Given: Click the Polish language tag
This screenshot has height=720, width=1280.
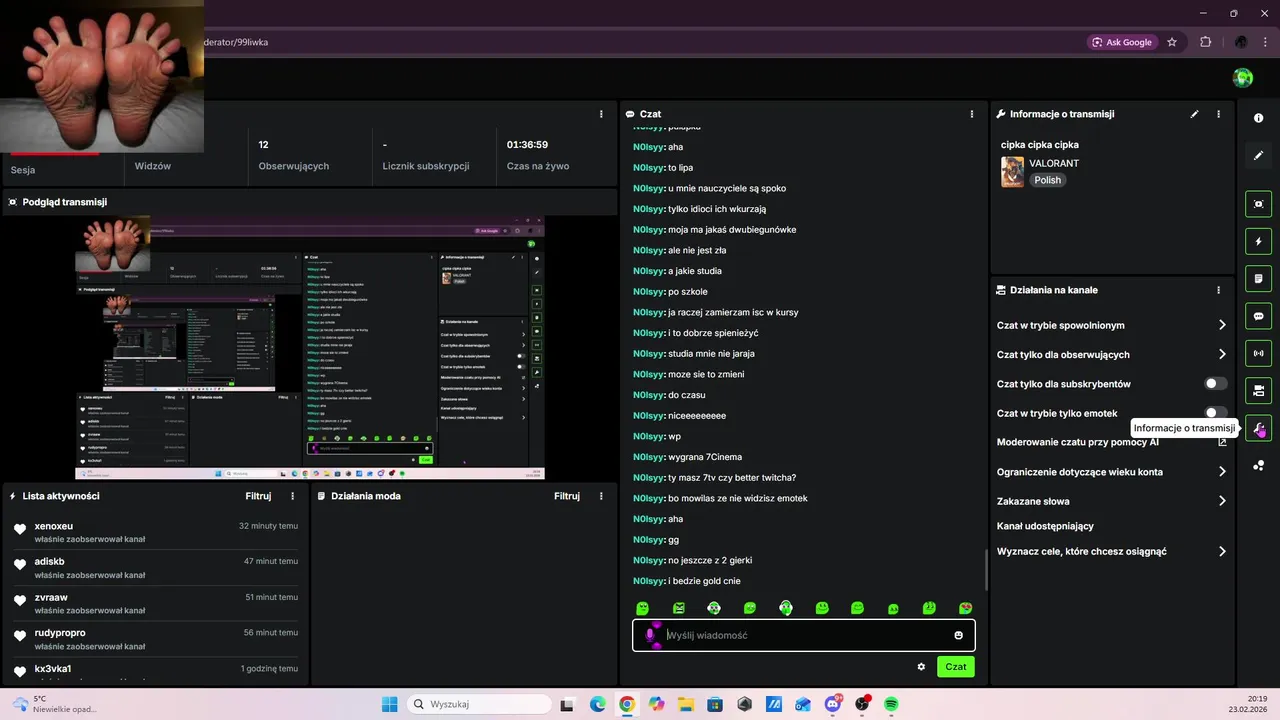Looking at the screenshot, I should [1048, 180].
